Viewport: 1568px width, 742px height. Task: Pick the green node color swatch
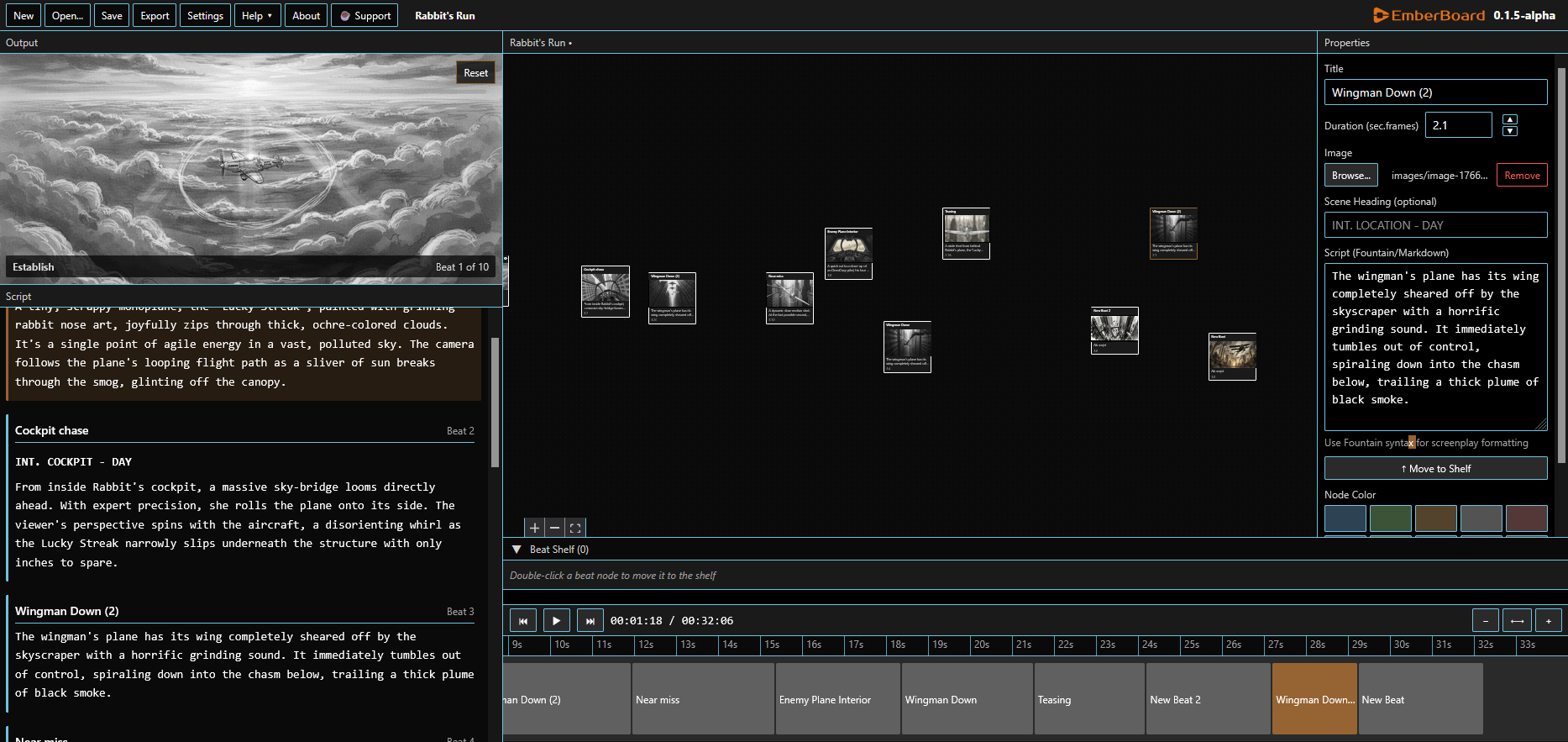pyautogui.click(x=1390, y=518)
